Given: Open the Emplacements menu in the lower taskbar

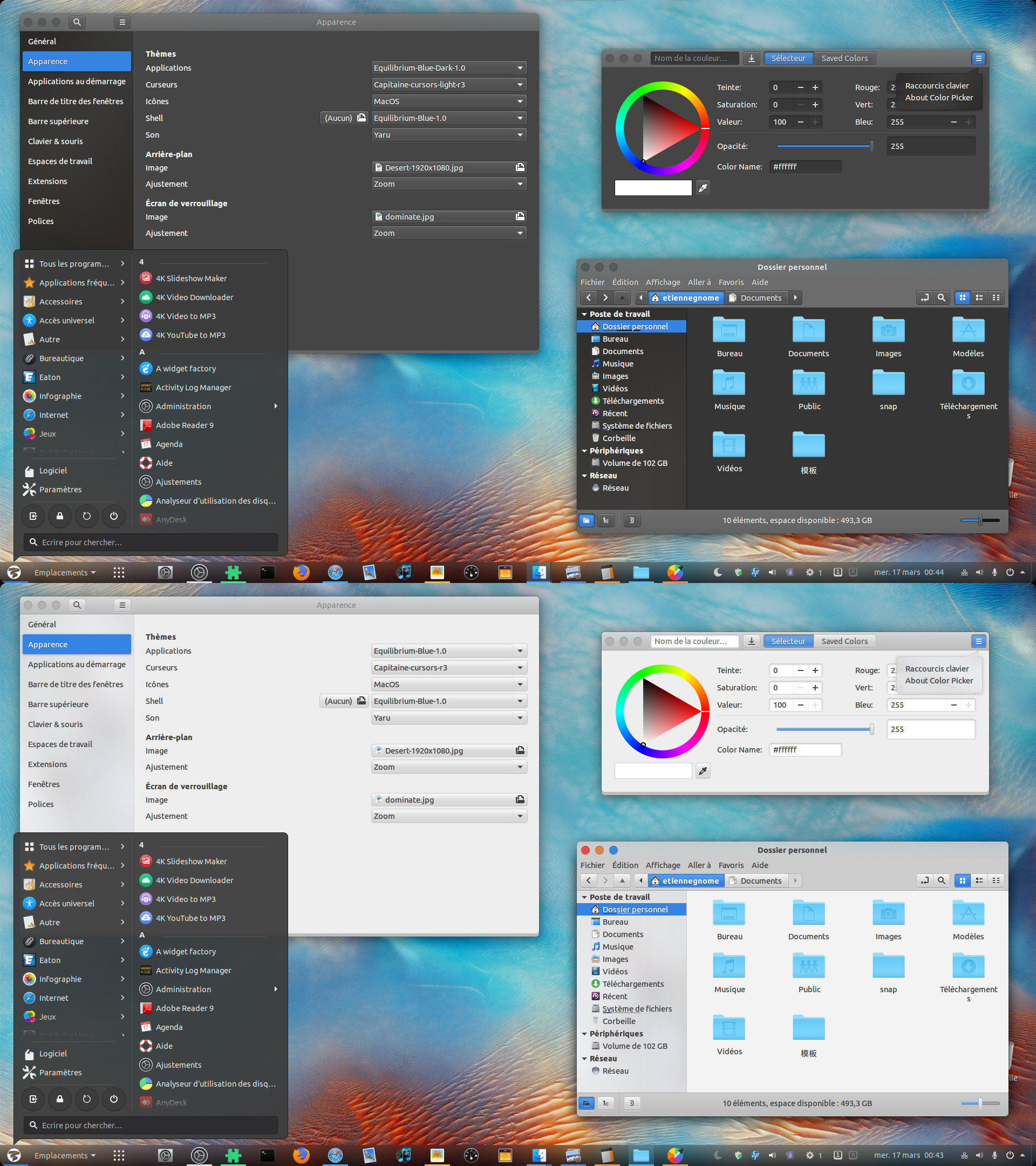Looking at the screenshot, I should tap(64, 1155).
